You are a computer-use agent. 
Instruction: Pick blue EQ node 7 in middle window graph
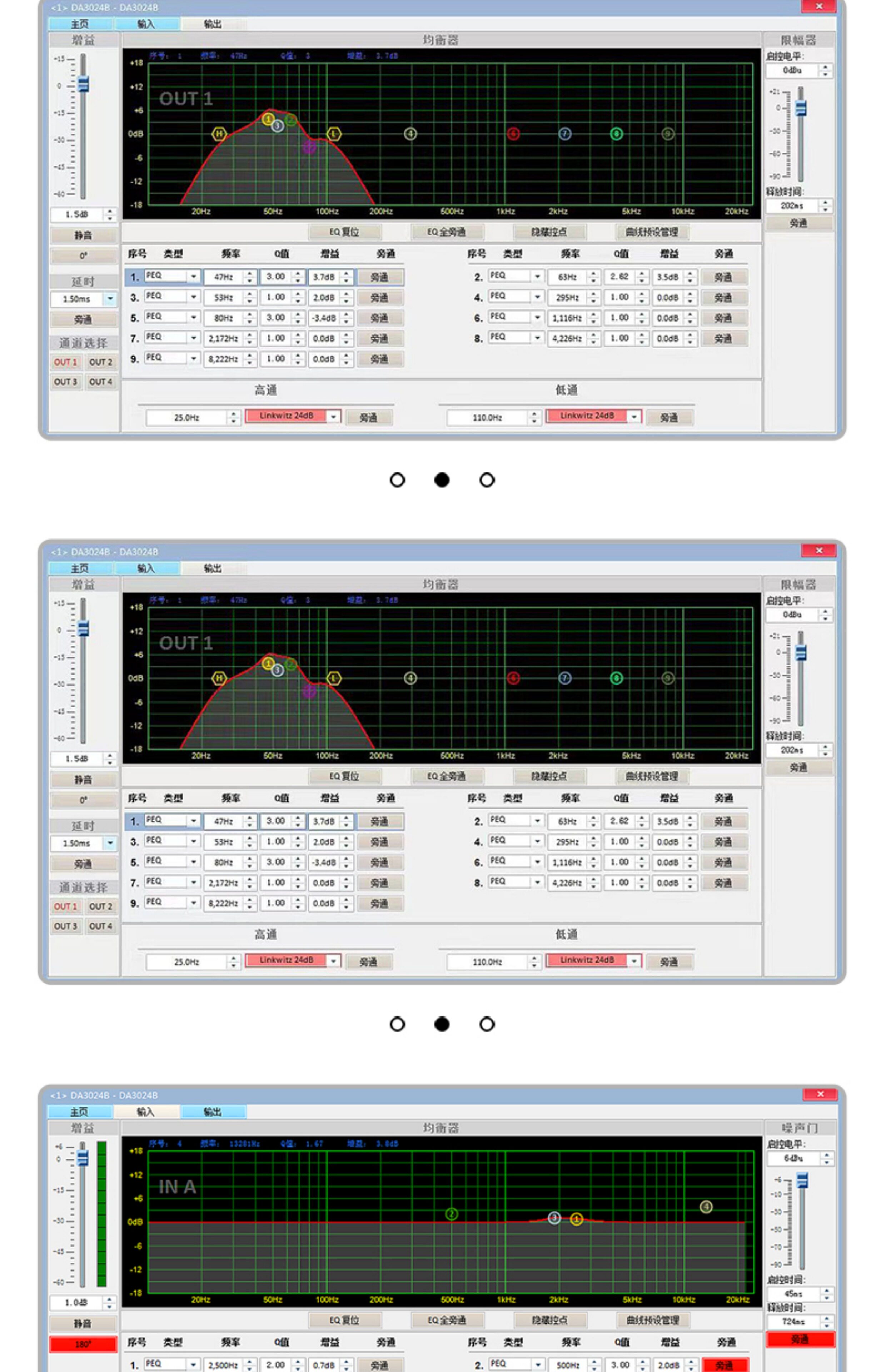(x=565, y=678)
